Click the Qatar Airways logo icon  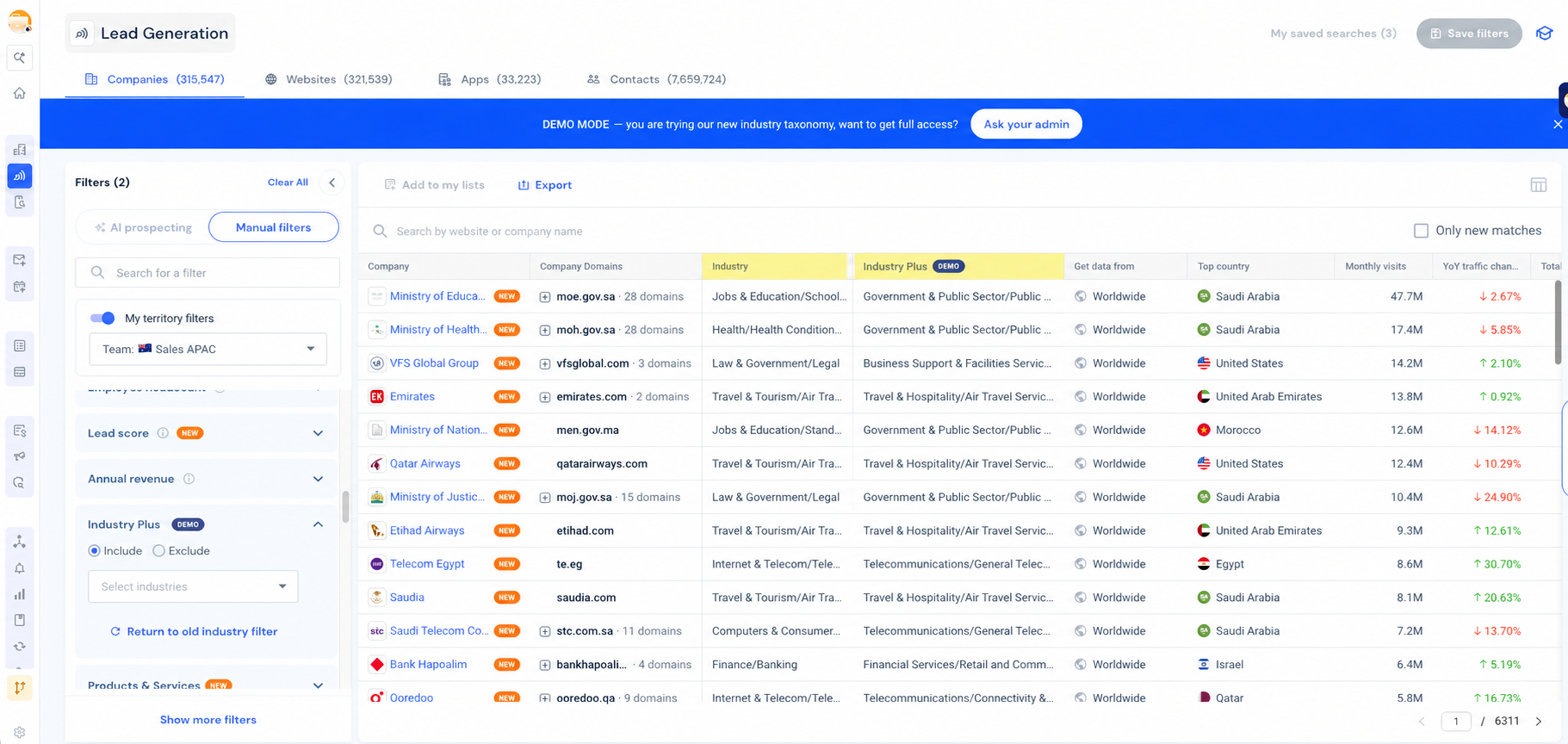(x=376, y=464)
